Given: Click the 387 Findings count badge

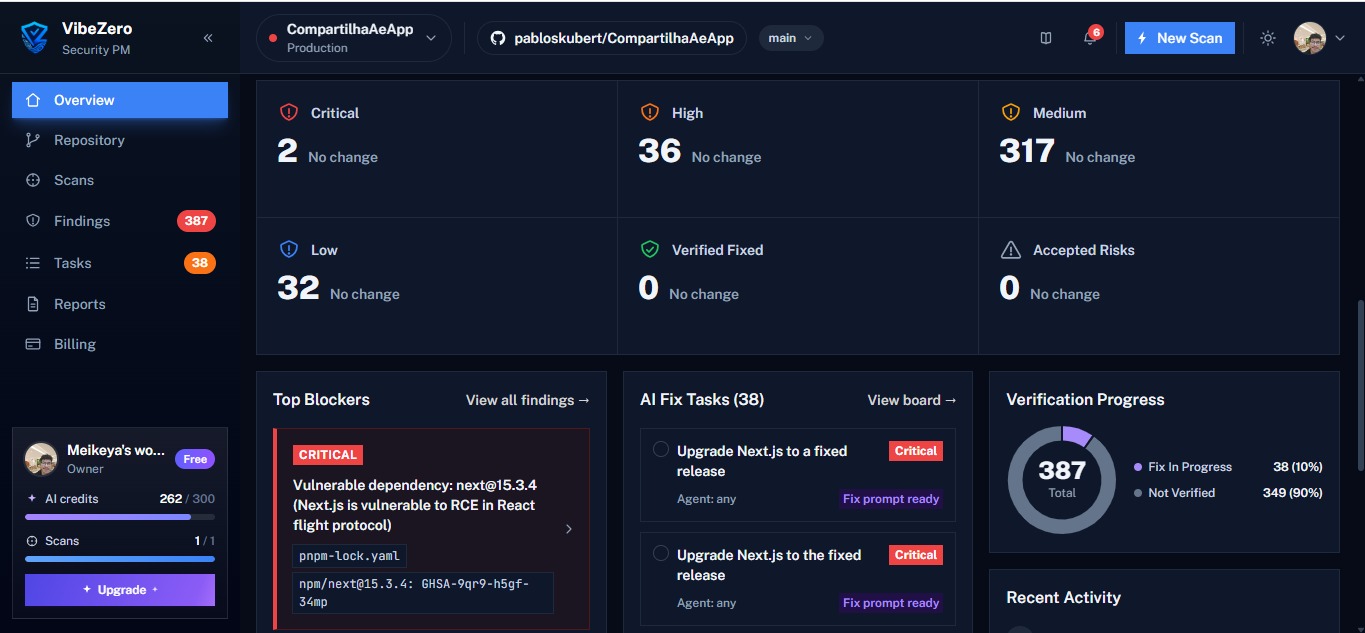Looking at the screenshot, I should [x=196, y=221].
